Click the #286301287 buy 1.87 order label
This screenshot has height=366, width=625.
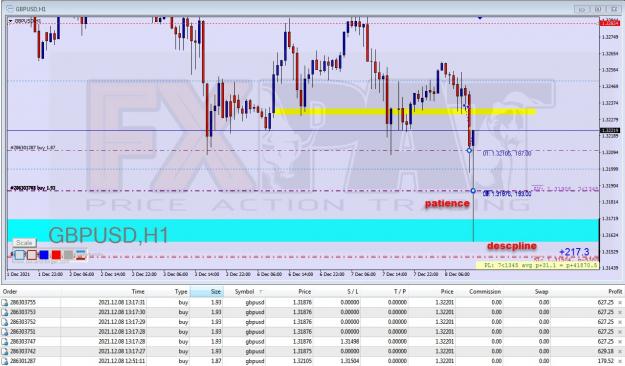33,148
